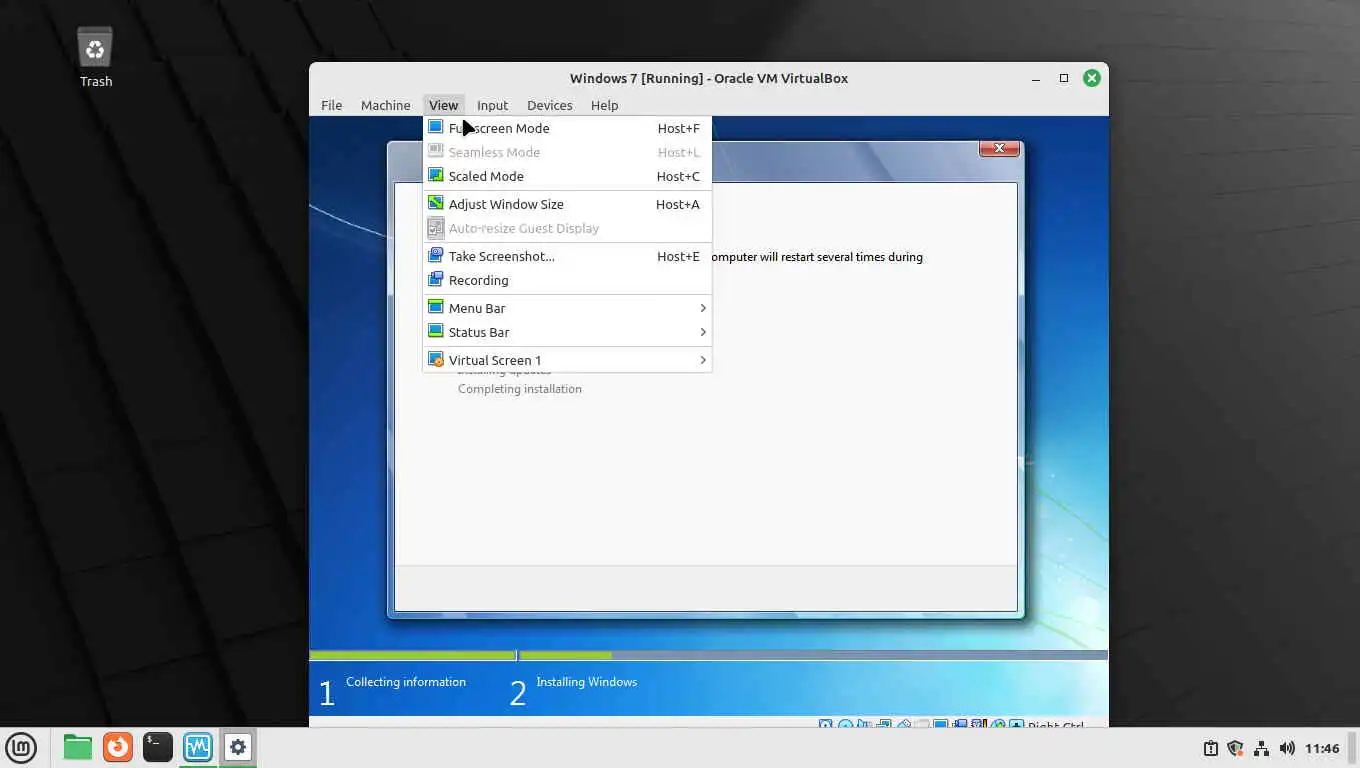Screen dimensions: 1360x768
Task: Open the volume control in tray
Action: tap(1287, 748)
